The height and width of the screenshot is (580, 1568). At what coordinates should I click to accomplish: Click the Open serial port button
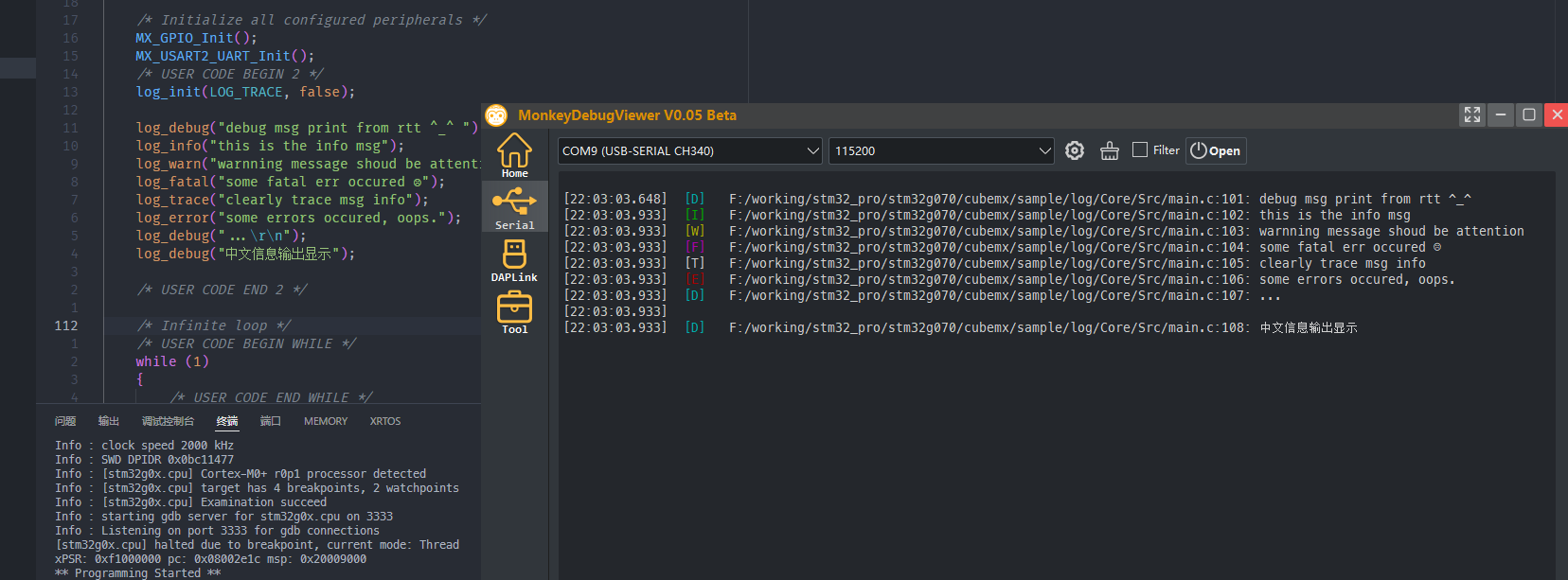pos(1216,150)
